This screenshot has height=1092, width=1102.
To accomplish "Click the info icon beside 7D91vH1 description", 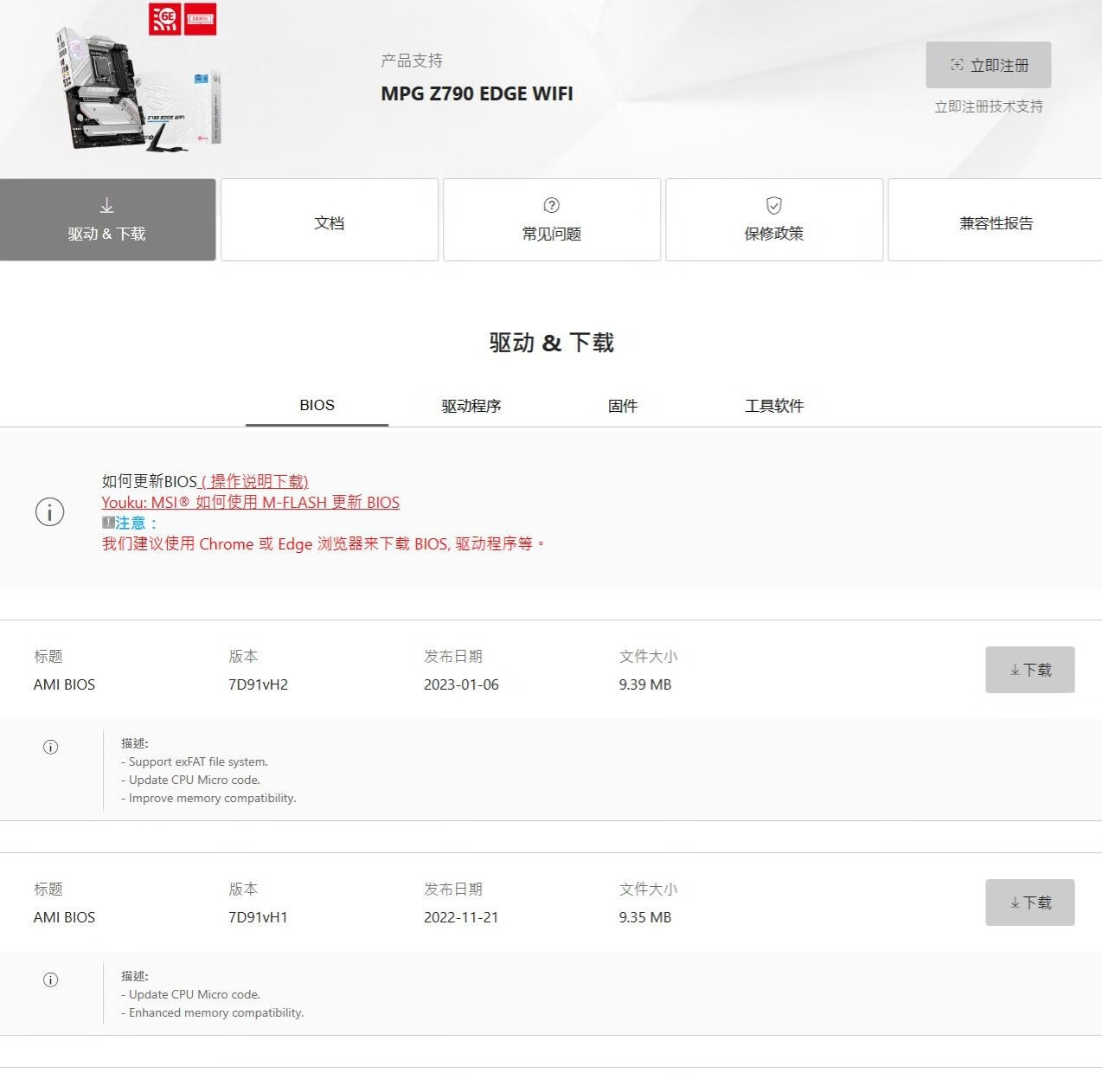I will click(50, 980).
